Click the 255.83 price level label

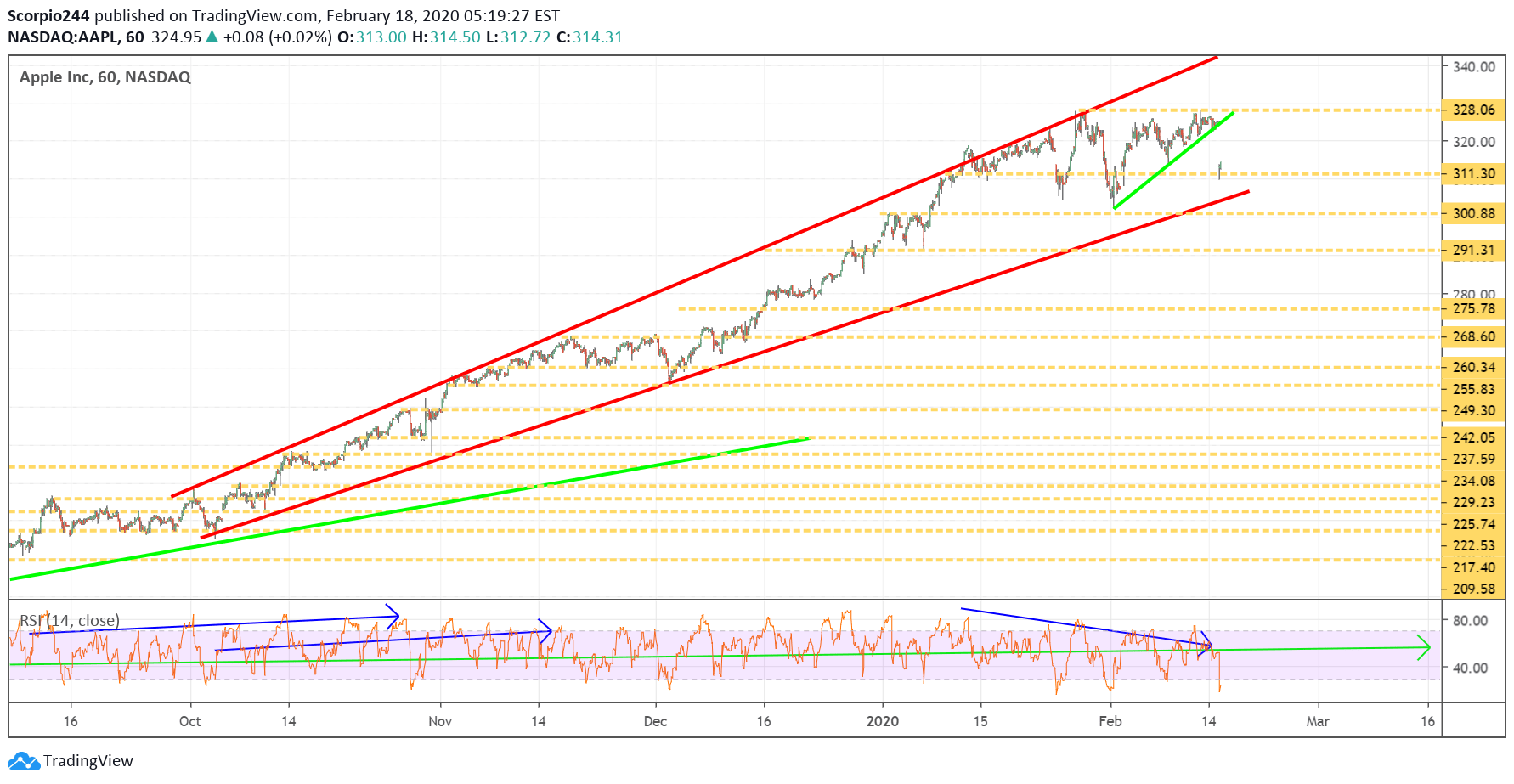[1473, 389]
